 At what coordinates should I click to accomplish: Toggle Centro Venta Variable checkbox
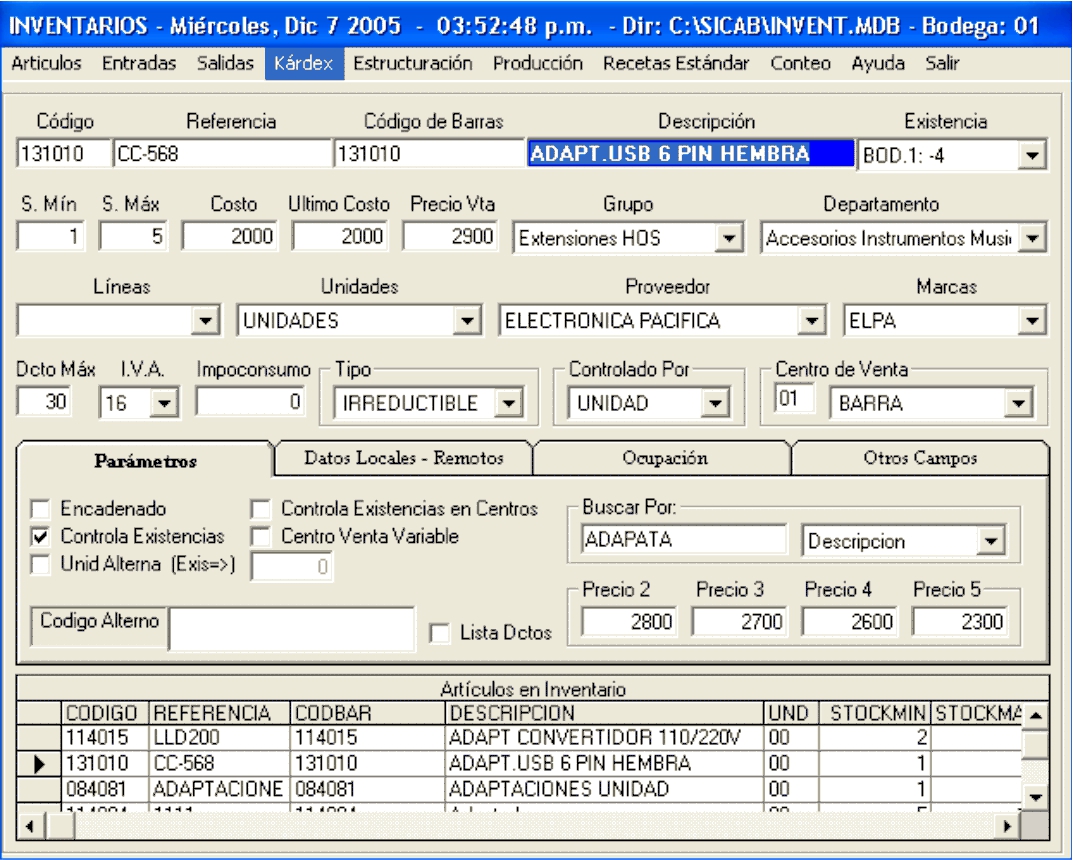tap(260, 537)
